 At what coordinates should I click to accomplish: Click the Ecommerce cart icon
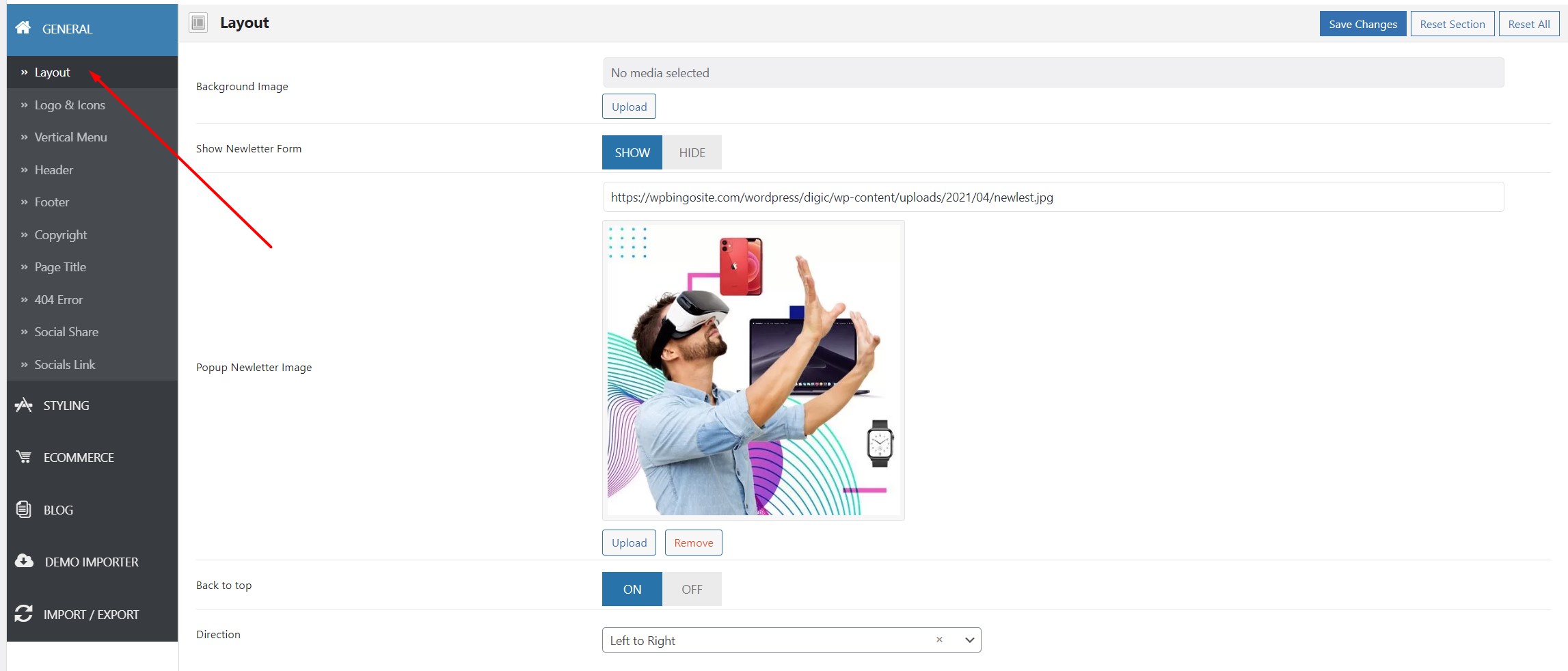pyautogui.click(x=24, y=457)
